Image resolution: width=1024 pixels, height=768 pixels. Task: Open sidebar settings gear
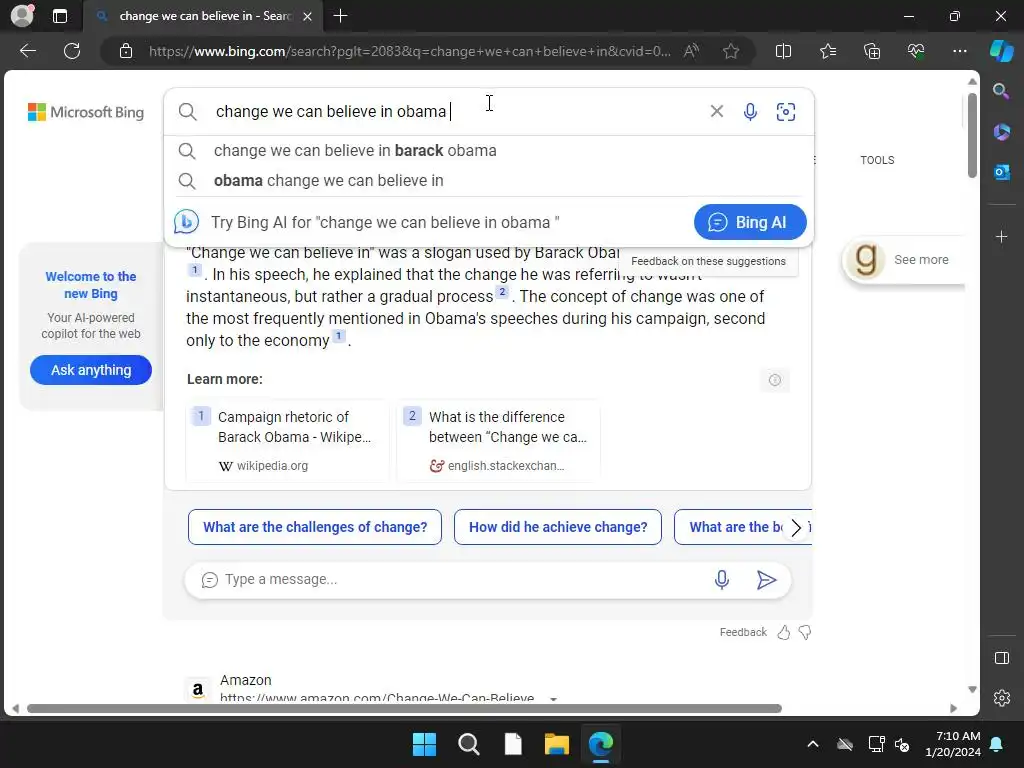[1001, 698]
